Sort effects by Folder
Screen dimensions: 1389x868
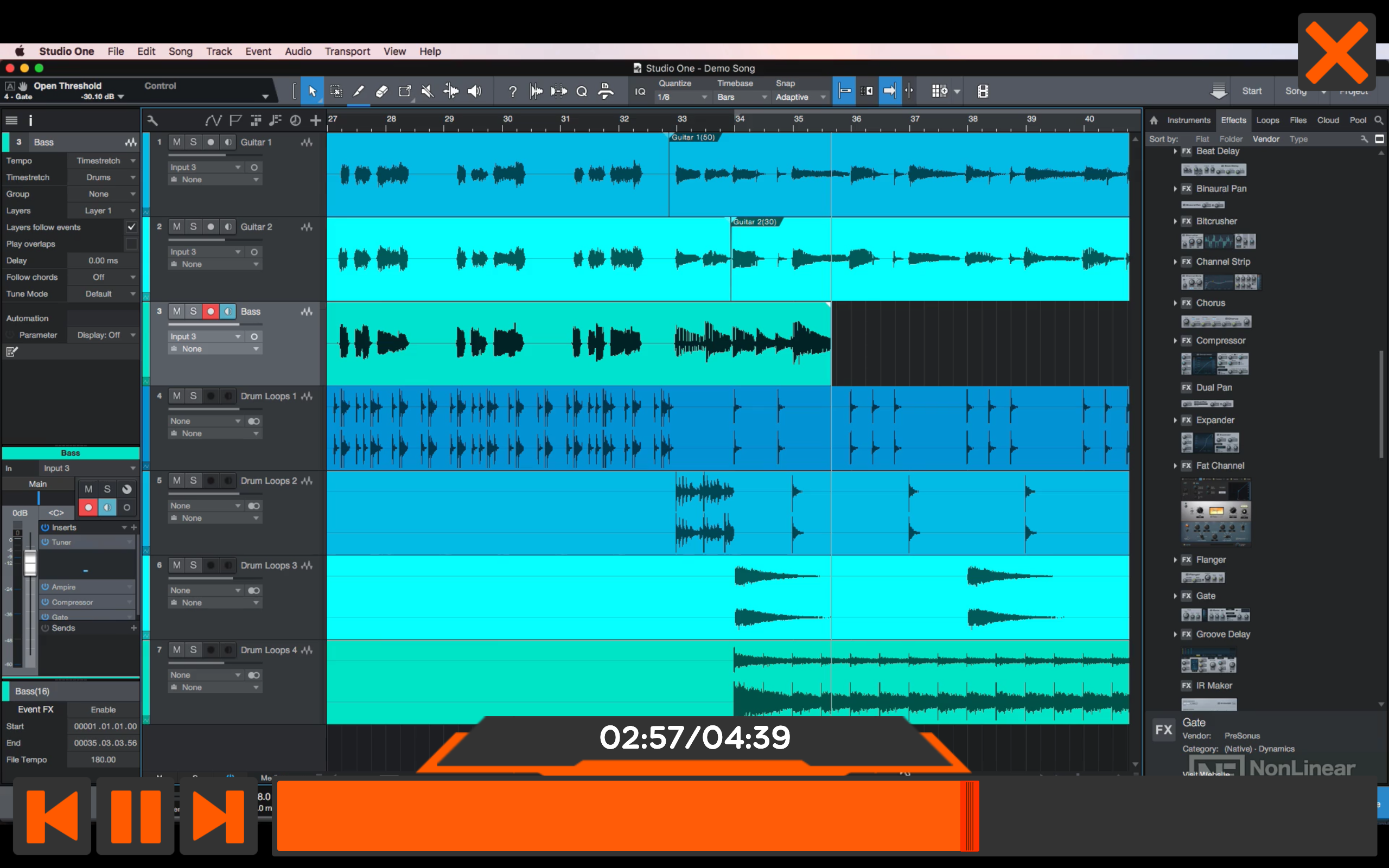(1231, 139)
